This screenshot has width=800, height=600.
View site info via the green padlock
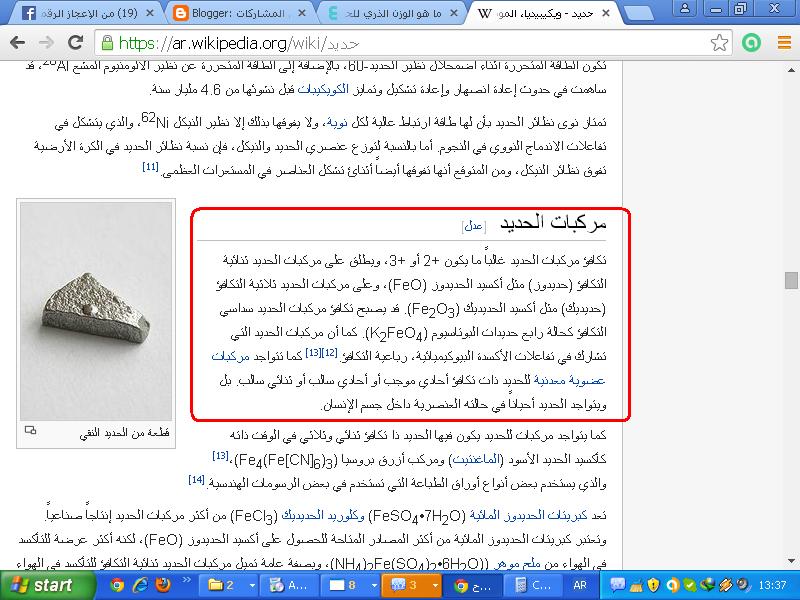pyautogui.click(x=107, y=43)
